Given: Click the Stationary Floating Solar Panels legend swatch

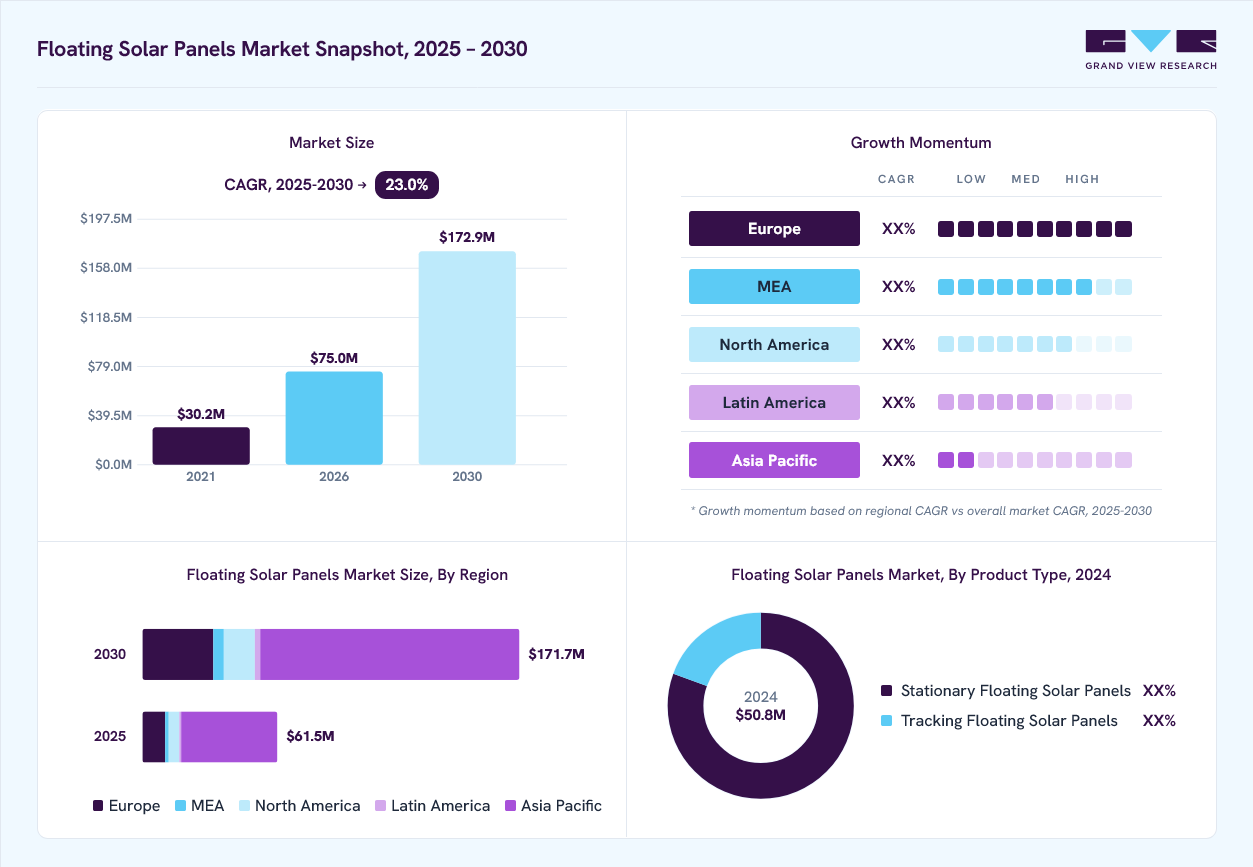Looking at the screenshot, I should pyautogui.click(x=886, y=690).
